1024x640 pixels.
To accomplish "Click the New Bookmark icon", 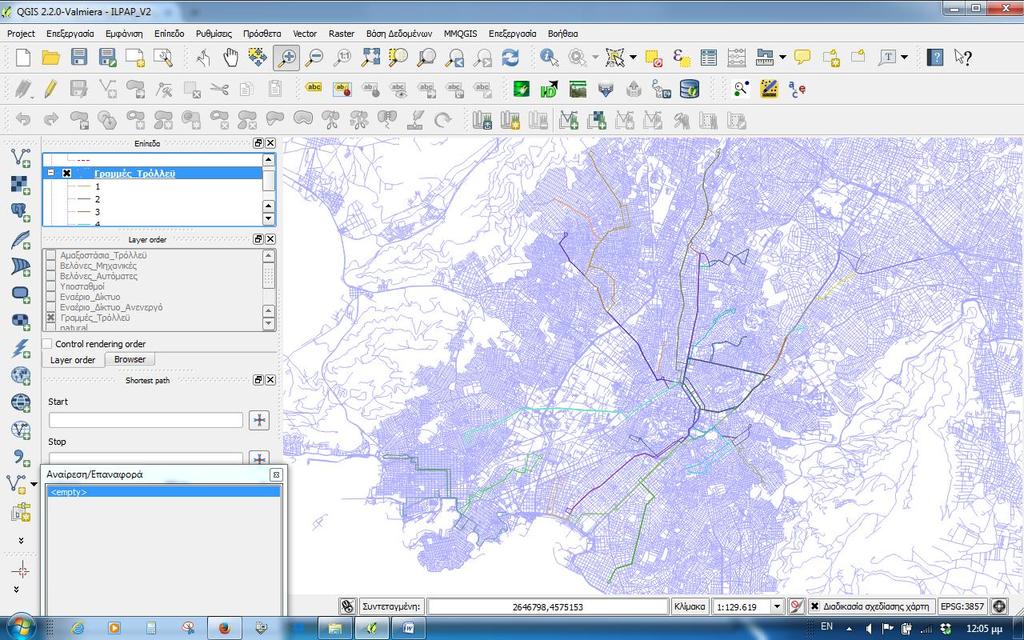I will (x=831, y=57).
